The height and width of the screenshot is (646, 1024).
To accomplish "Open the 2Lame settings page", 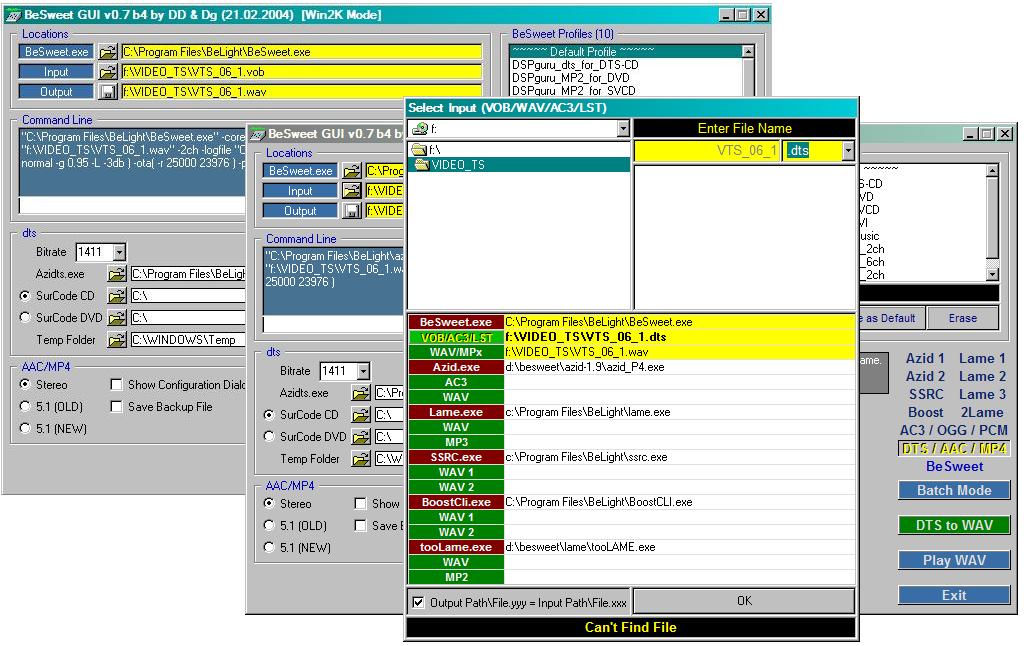I will tap(982, 412).
